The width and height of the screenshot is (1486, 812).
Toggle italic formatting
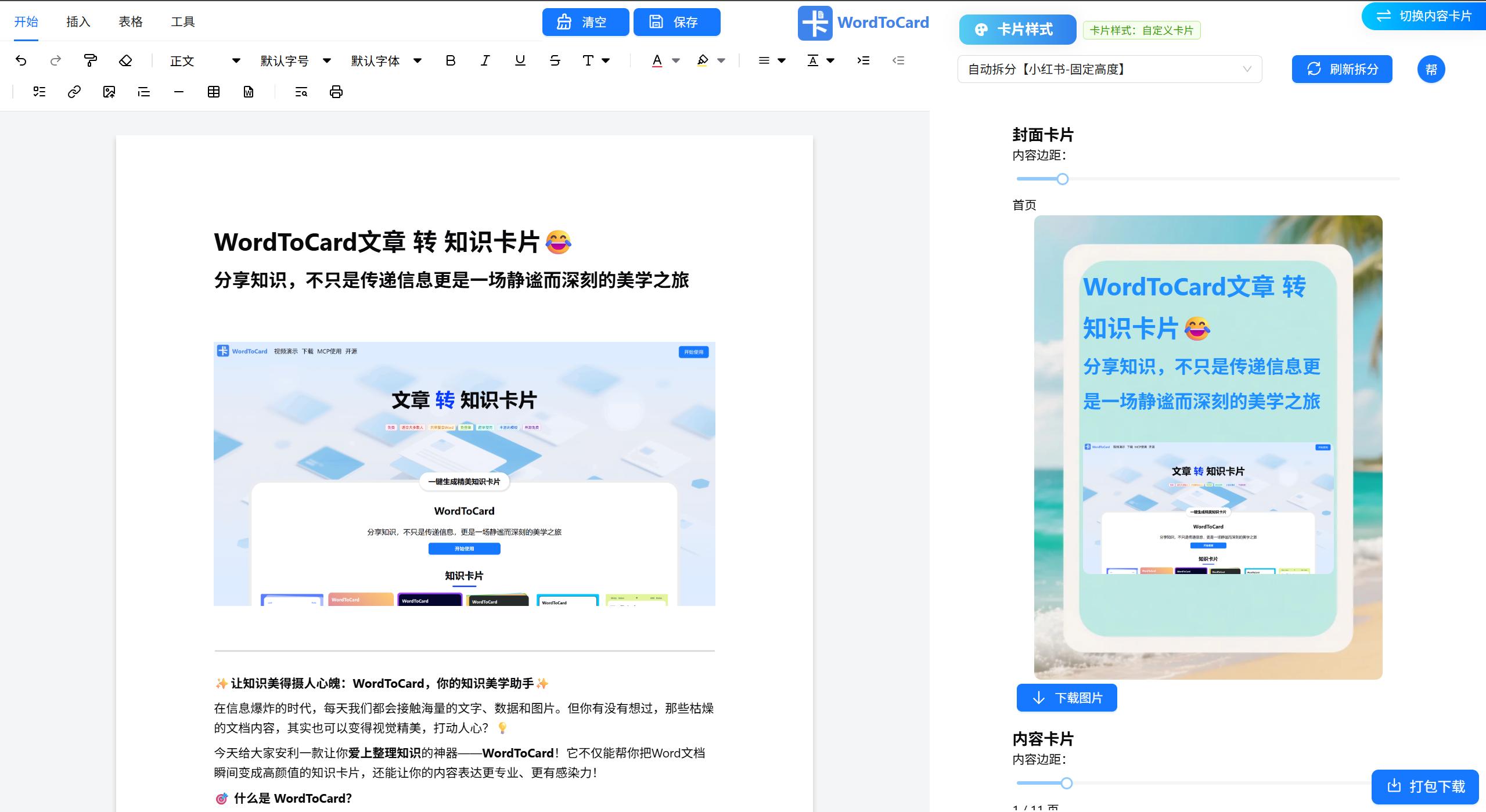pos(485,60)
